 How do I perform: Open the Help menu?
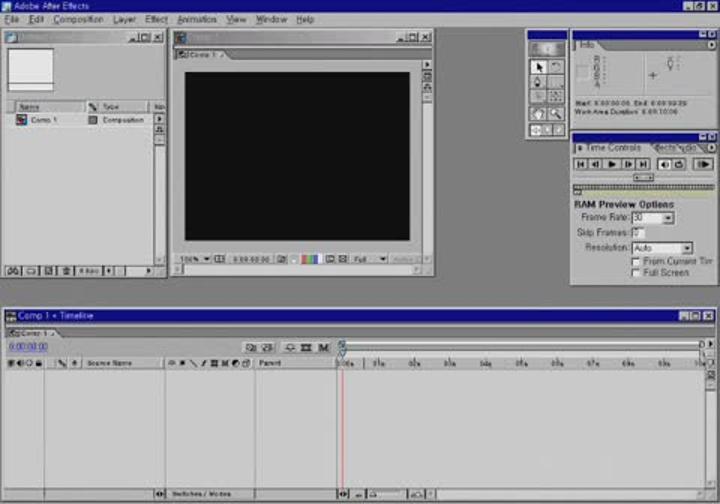[305, 19]
